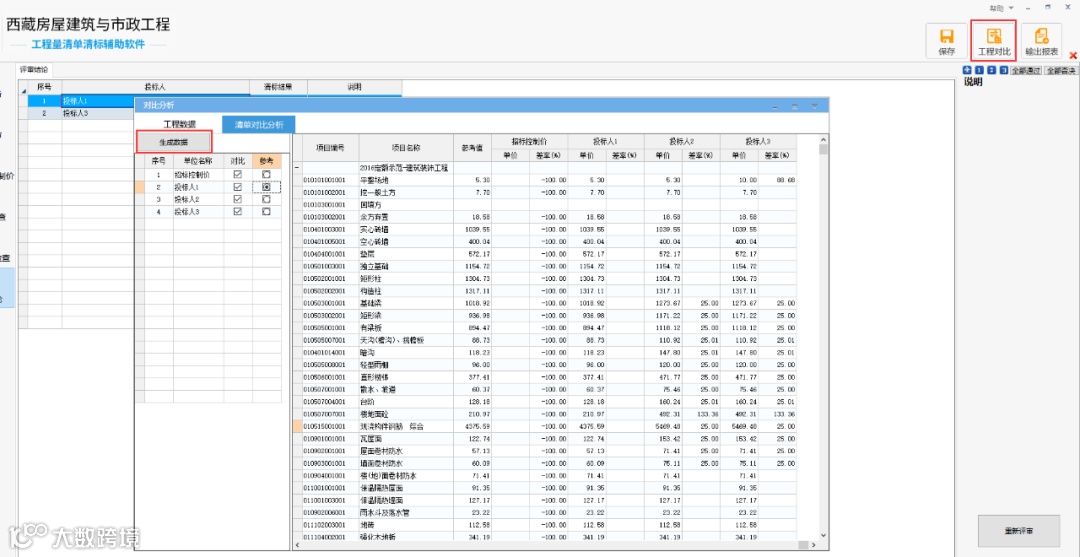Uncheck 对比 checkbox for 投标人2
Image resolution: width=1080 pixels, height=557 pixels.
coord(238,199)
